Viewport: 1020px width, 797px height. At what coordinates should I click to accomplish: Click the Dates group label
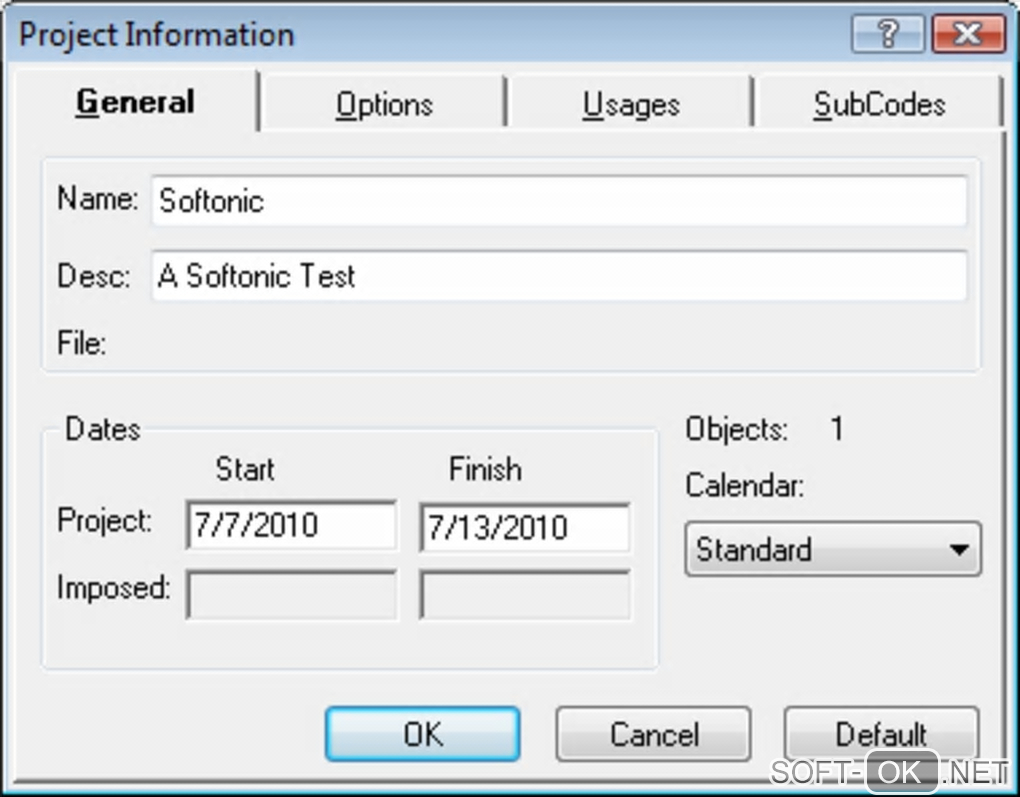(103, 429)
